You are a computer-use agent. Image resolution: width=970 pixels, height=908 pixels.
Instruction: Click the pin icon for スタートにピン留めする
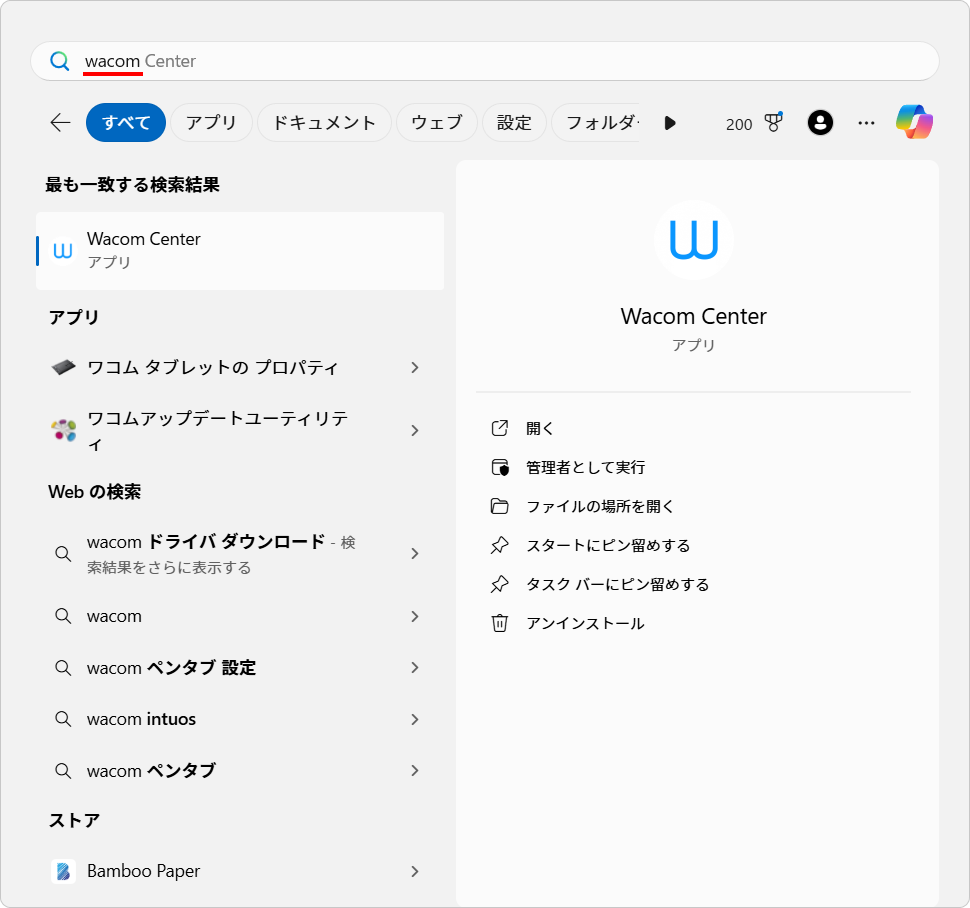tap(500, 545)
